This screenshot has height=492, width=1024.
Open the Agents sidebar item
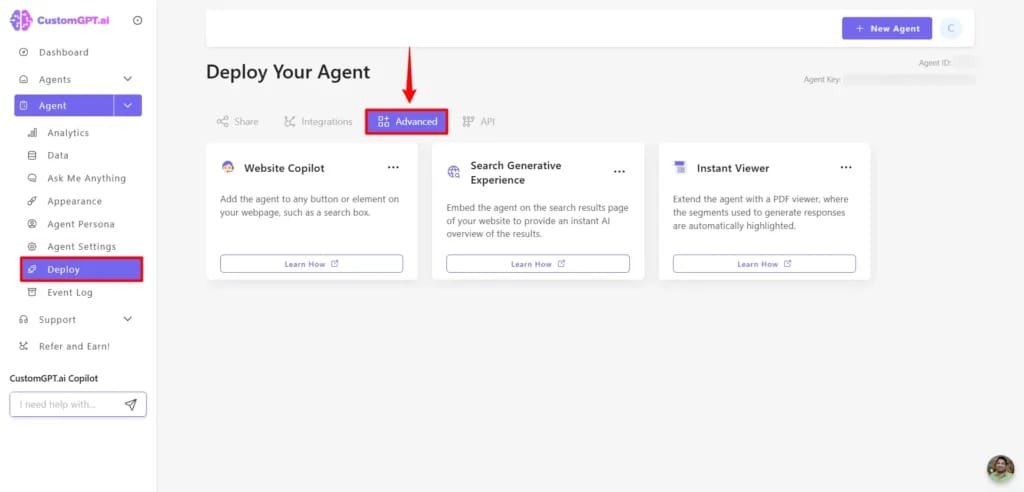click(x=55, y=80)
